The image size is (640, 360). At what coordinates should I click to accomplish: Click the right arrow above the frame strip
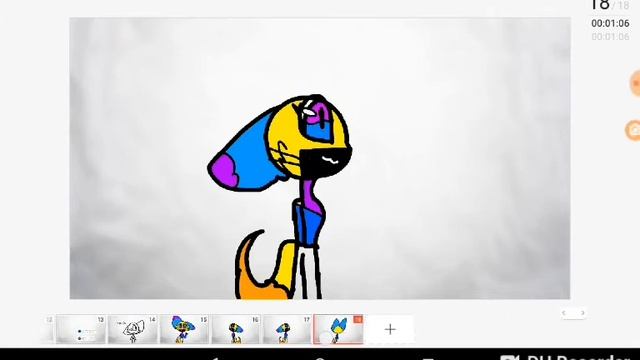582,313
